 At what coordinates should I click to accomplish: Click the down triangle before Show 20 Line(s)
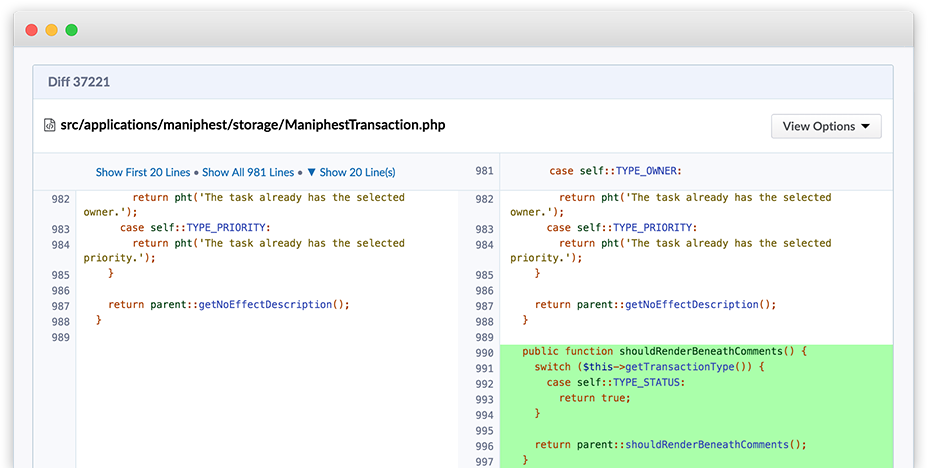pyautogui.click(x=311, y=173)
